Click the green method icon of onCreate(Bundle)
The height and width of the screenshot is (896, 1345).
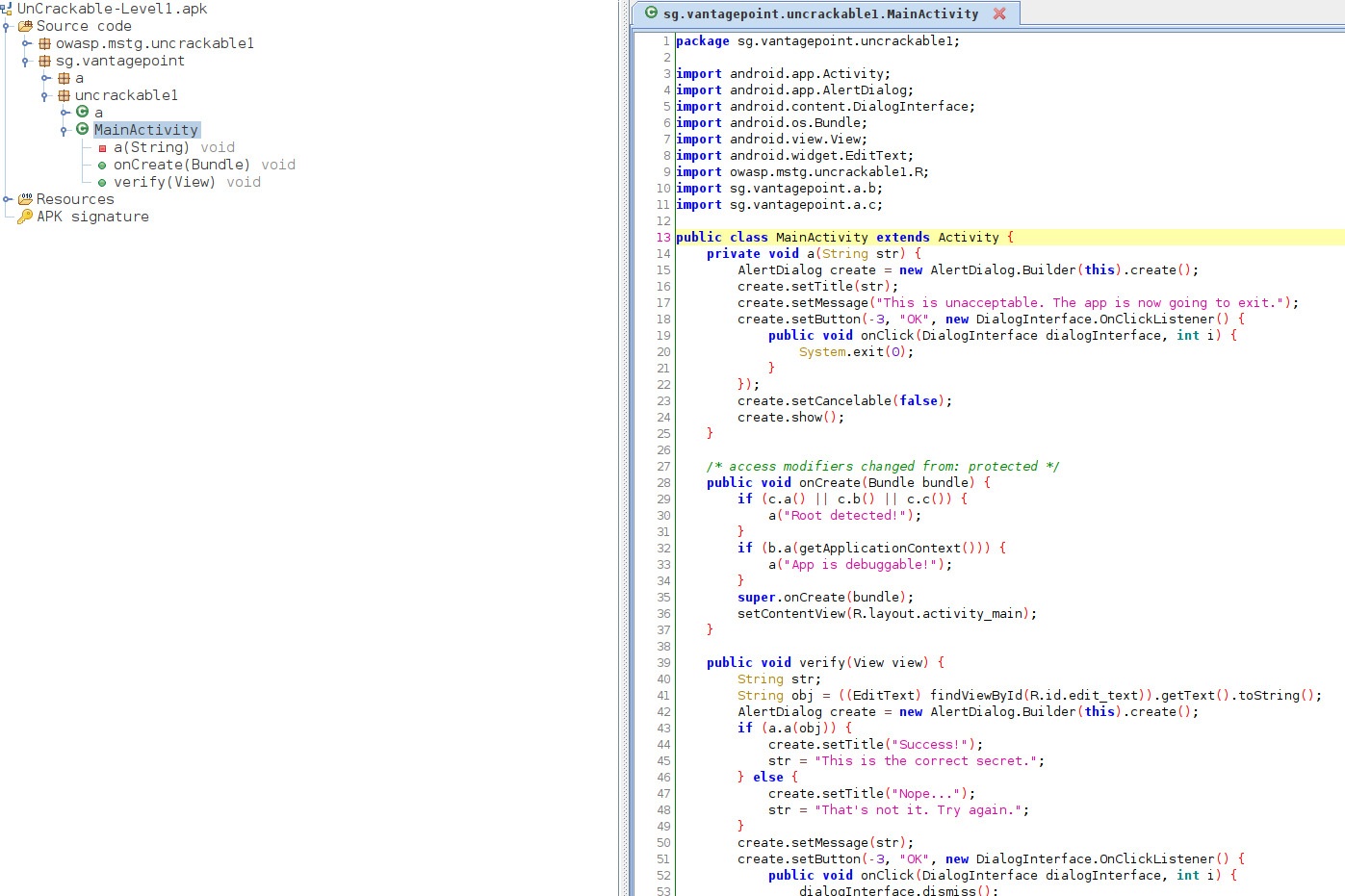[x=102, y=166]
